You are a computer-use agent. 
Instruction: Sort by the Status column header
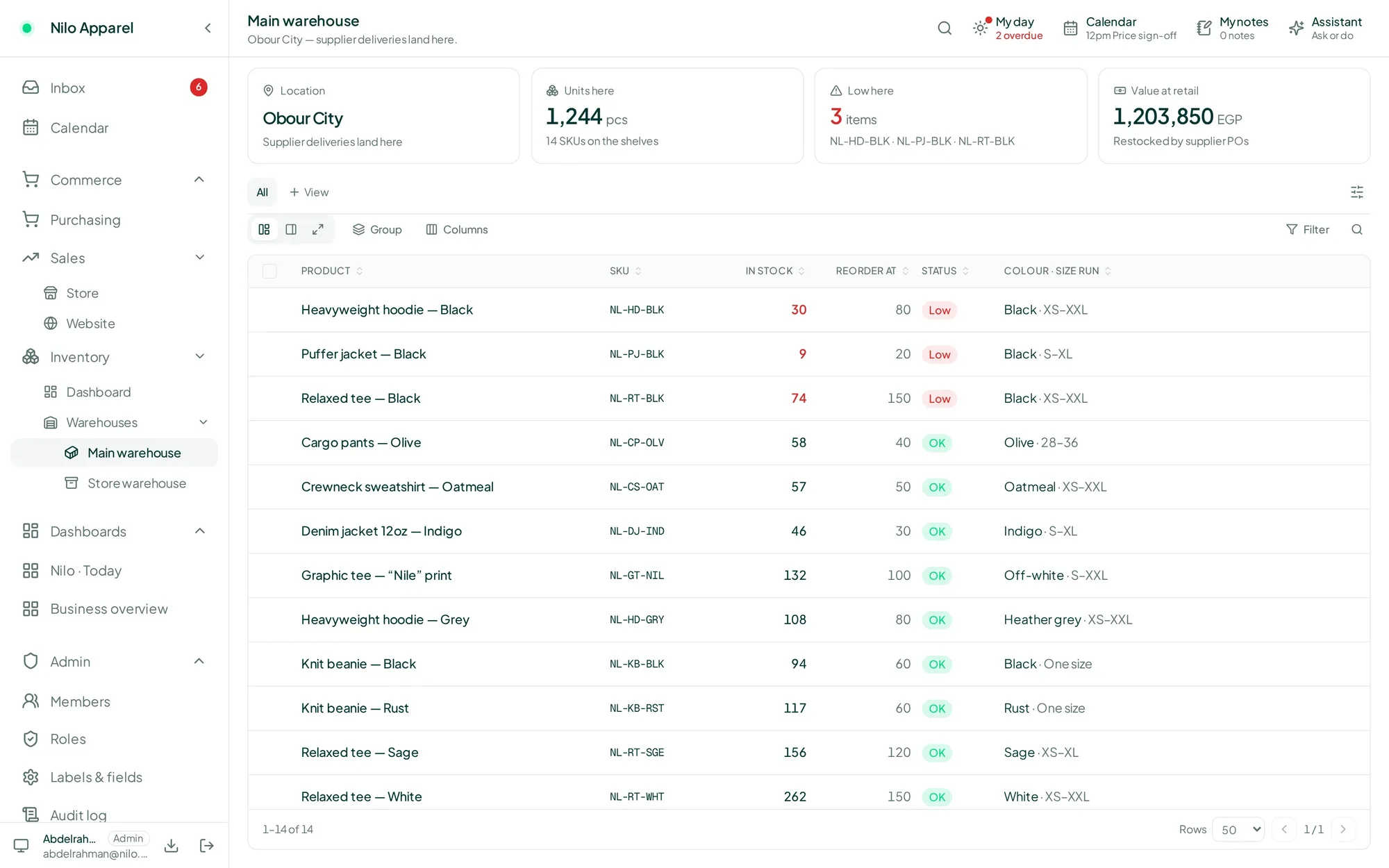coord(945,271)
